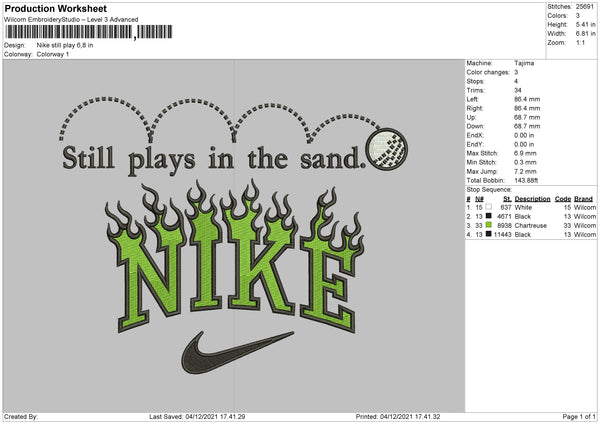Click the Trims value 34

coord(518,90)
